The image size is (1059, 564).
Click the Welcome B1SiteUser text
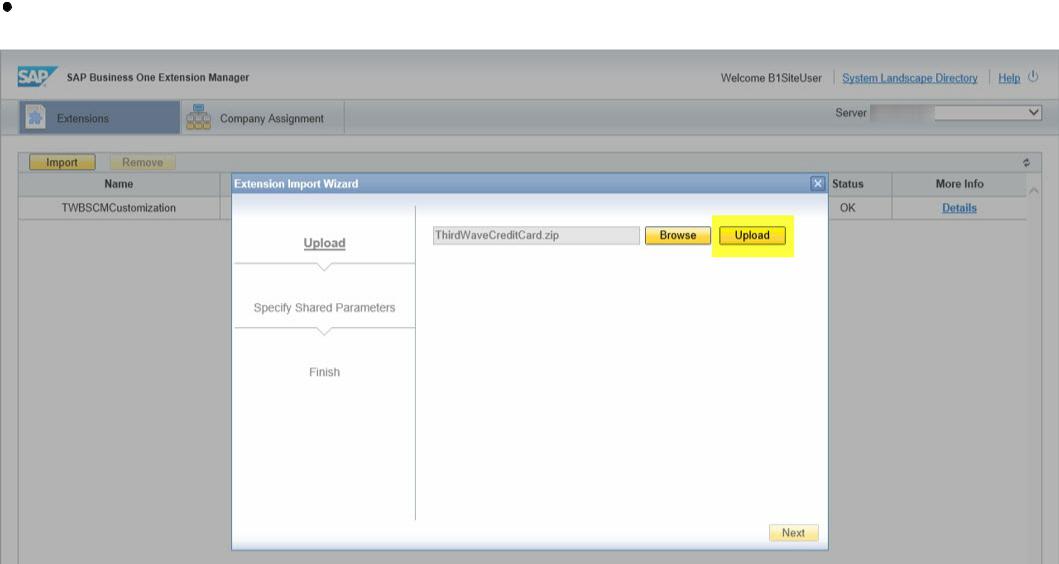point(771,78)
